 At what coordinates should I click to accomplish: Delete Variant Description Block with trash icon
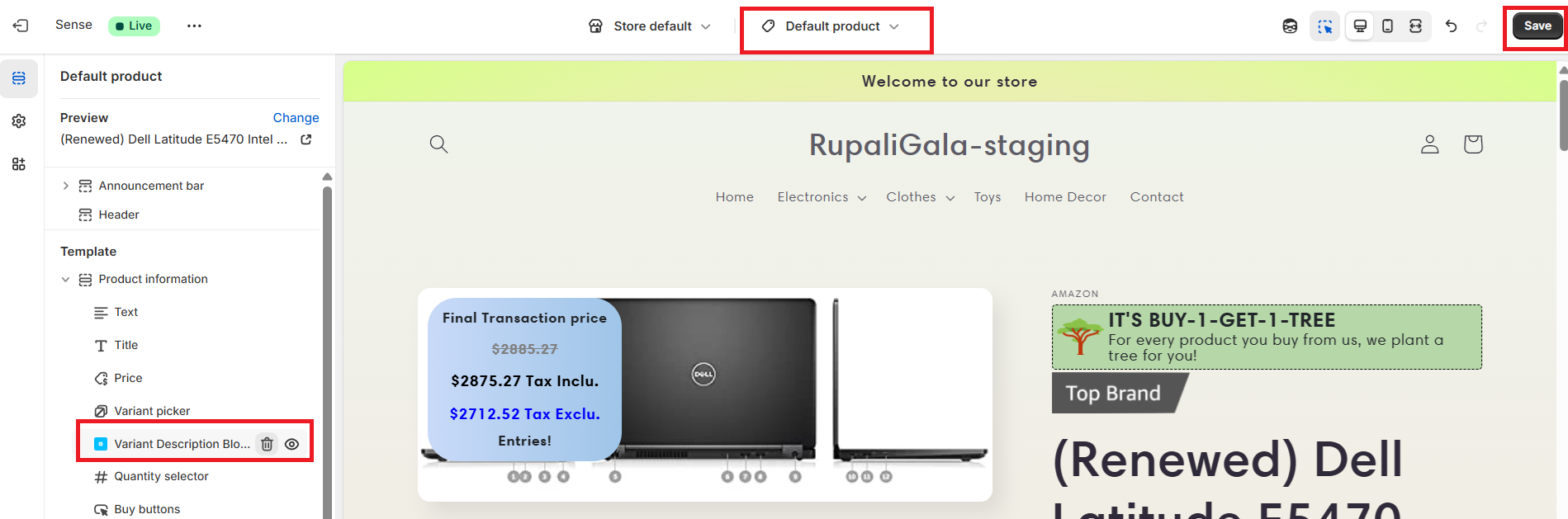pos(267,444)
